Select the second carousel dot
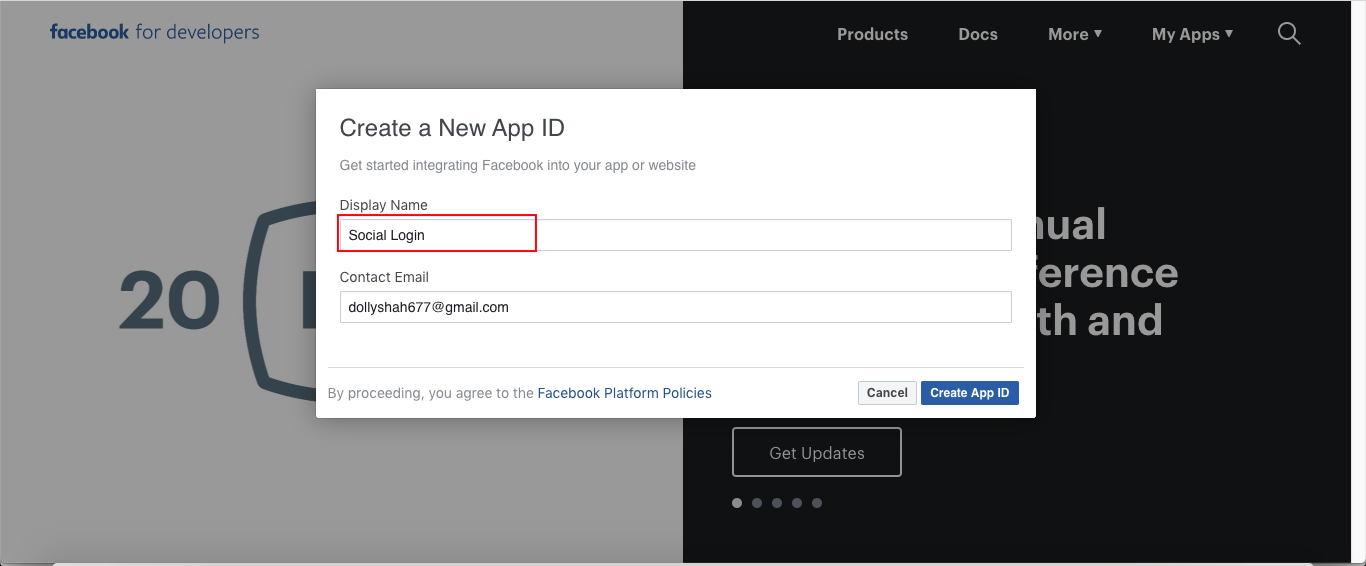1366x566 pixels. pyautogui.click(x=757, y=503)
